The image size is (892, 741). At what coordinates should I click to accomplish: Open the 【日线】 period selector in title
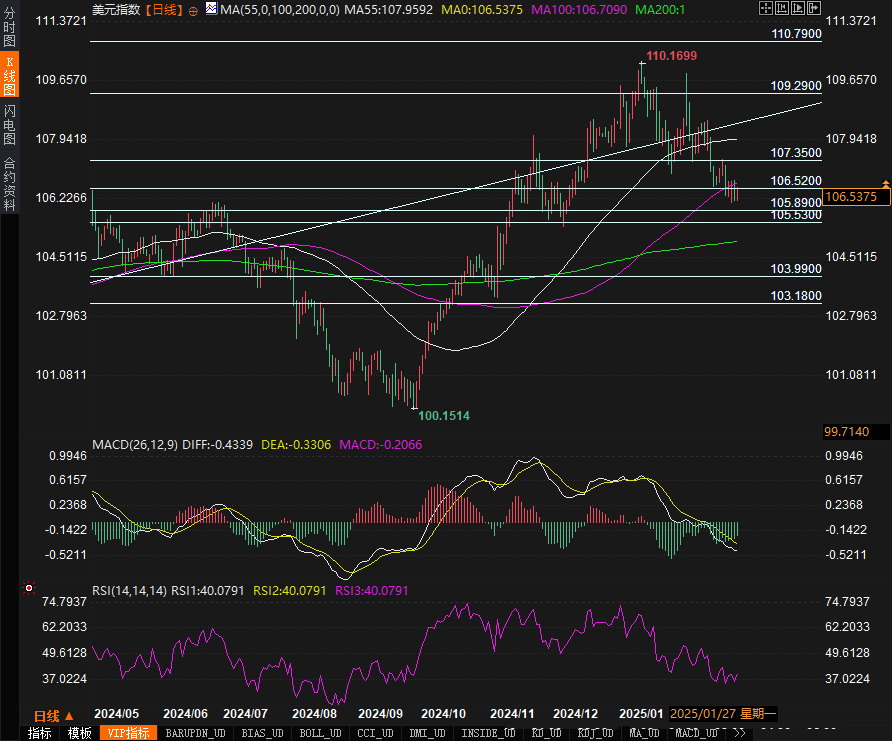click(x=163, y=10)
